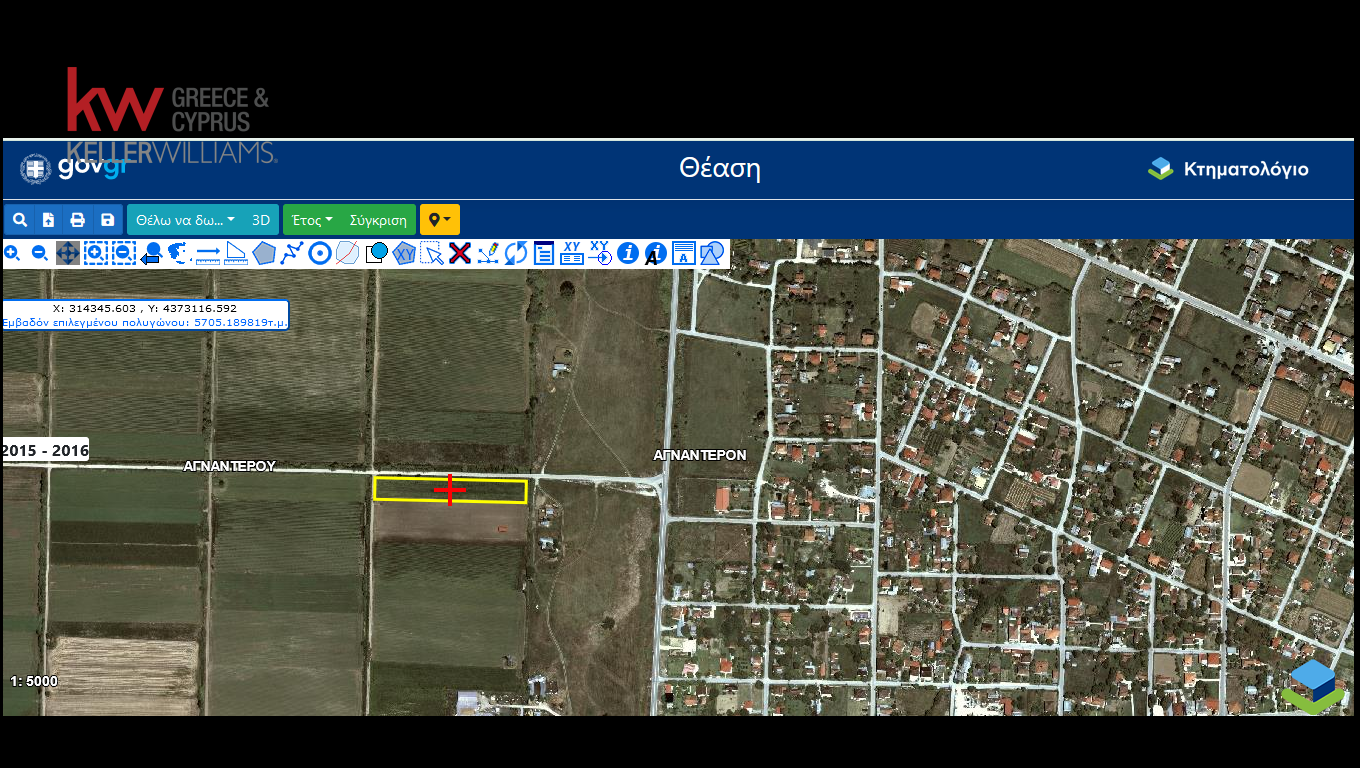This screenshot has height=768, width=1360.
Task: Zoom to full Greece extent
Action: (179, 253)
